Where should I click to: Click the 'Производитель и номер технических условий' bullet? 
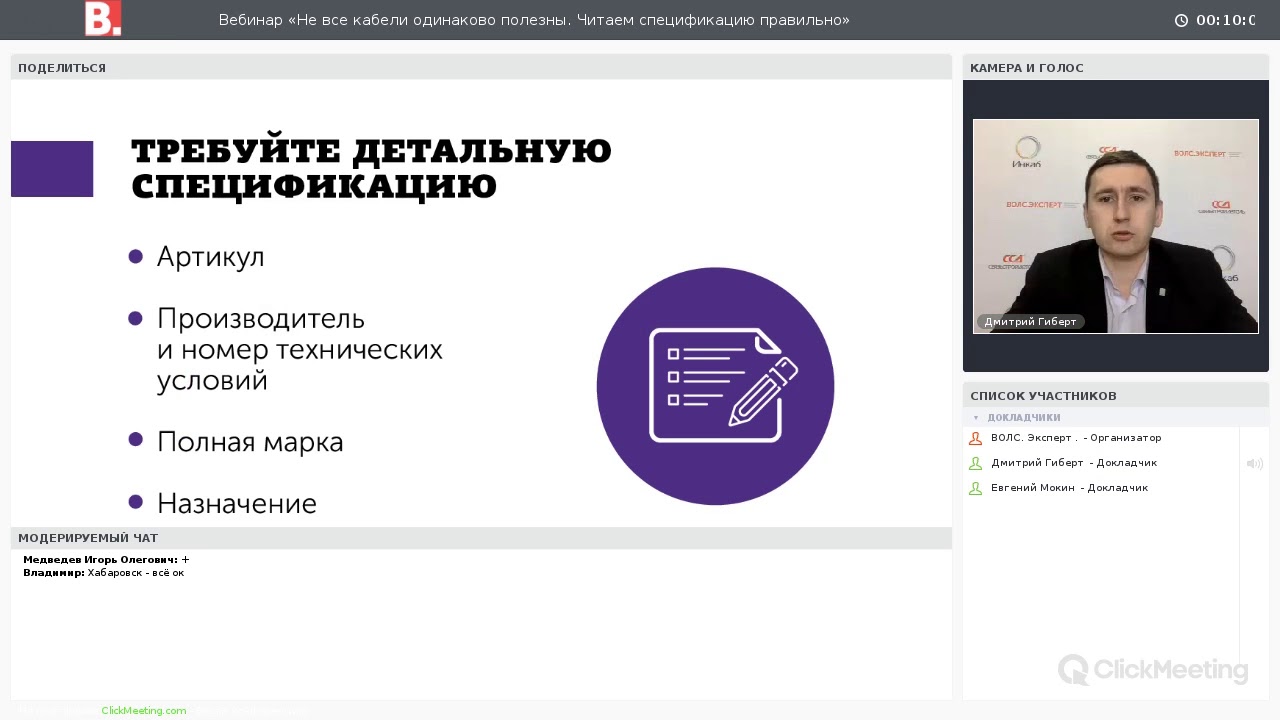286,349
